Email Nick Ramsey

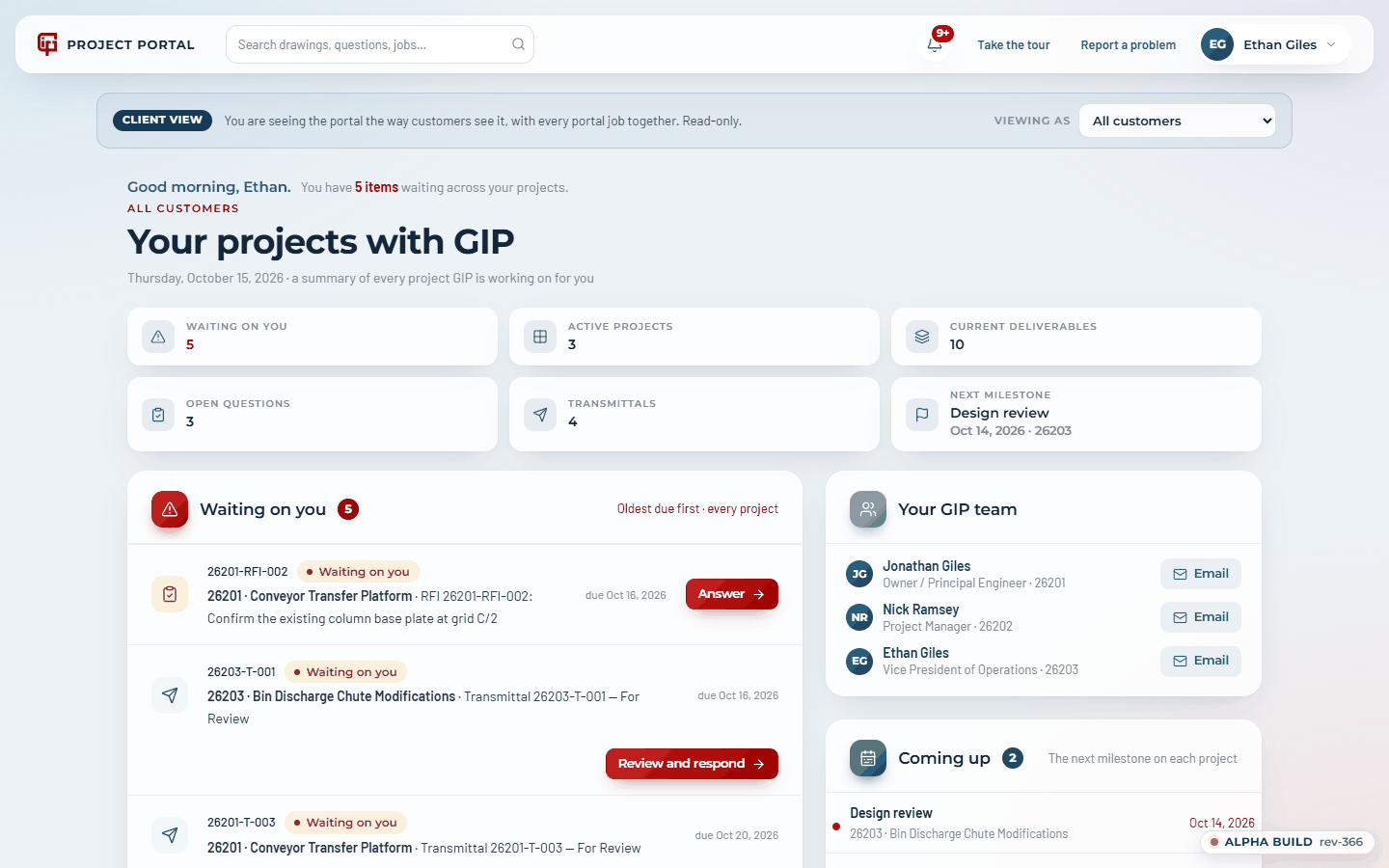pos(1201,617)
